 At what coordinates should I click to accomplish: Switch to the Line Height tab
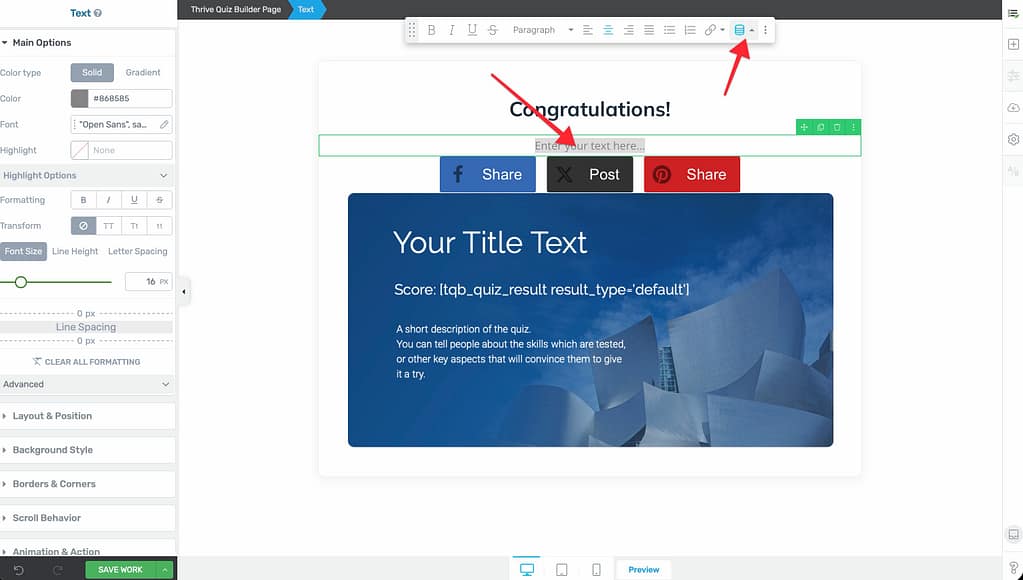(75, 252)
